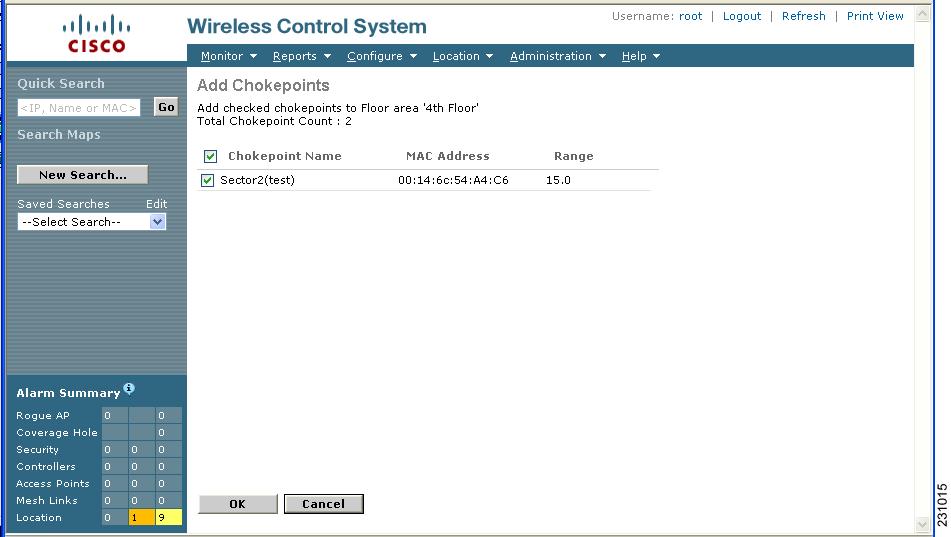Open the Administration menu
Viewport: 951px width, 537px height.
[x=557, y=56]
